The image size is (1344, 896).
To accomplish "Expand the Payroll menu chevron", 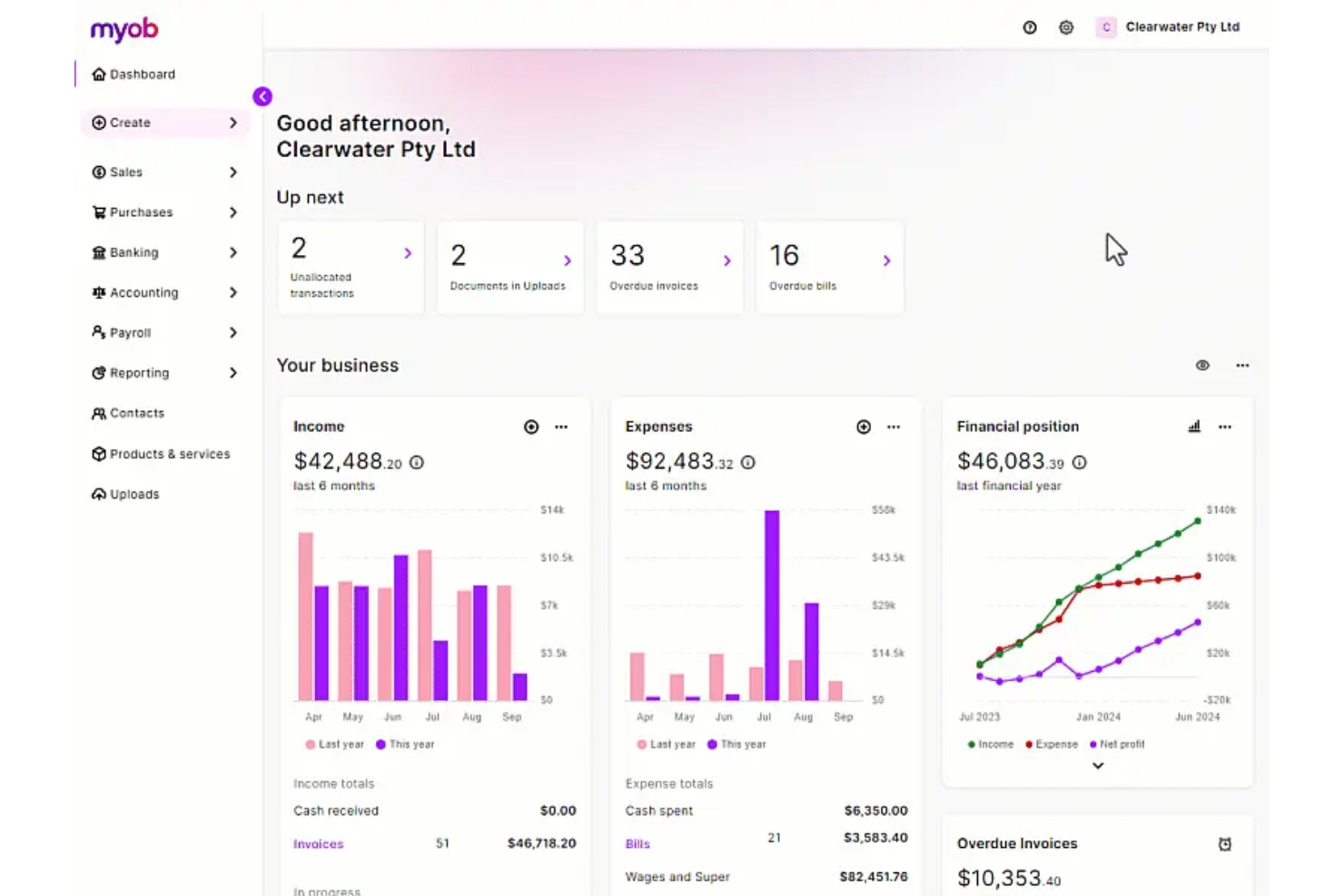I will [x=233, y=332].
